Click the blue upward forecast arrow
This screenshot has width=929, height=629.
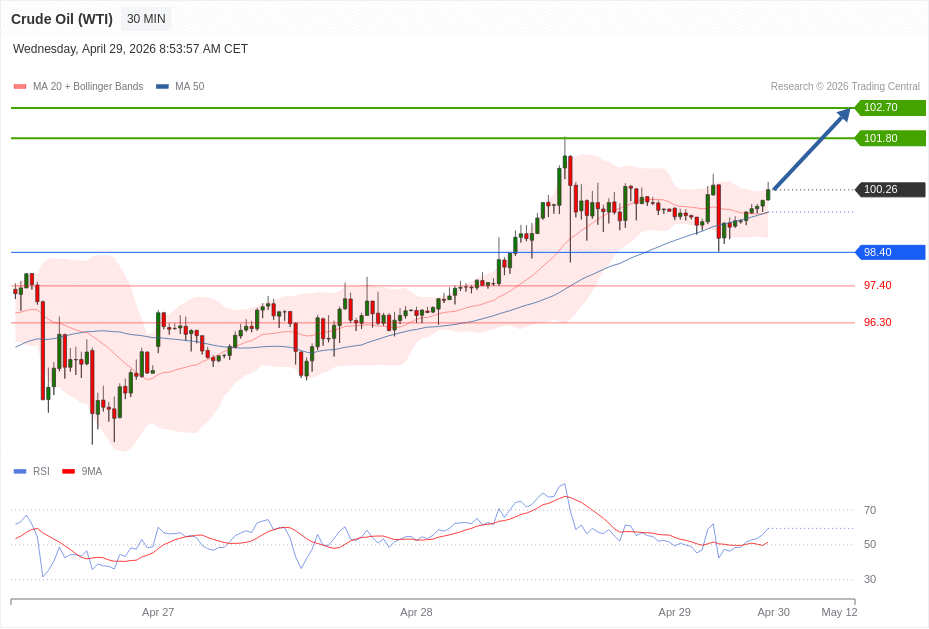coord(812,149)
